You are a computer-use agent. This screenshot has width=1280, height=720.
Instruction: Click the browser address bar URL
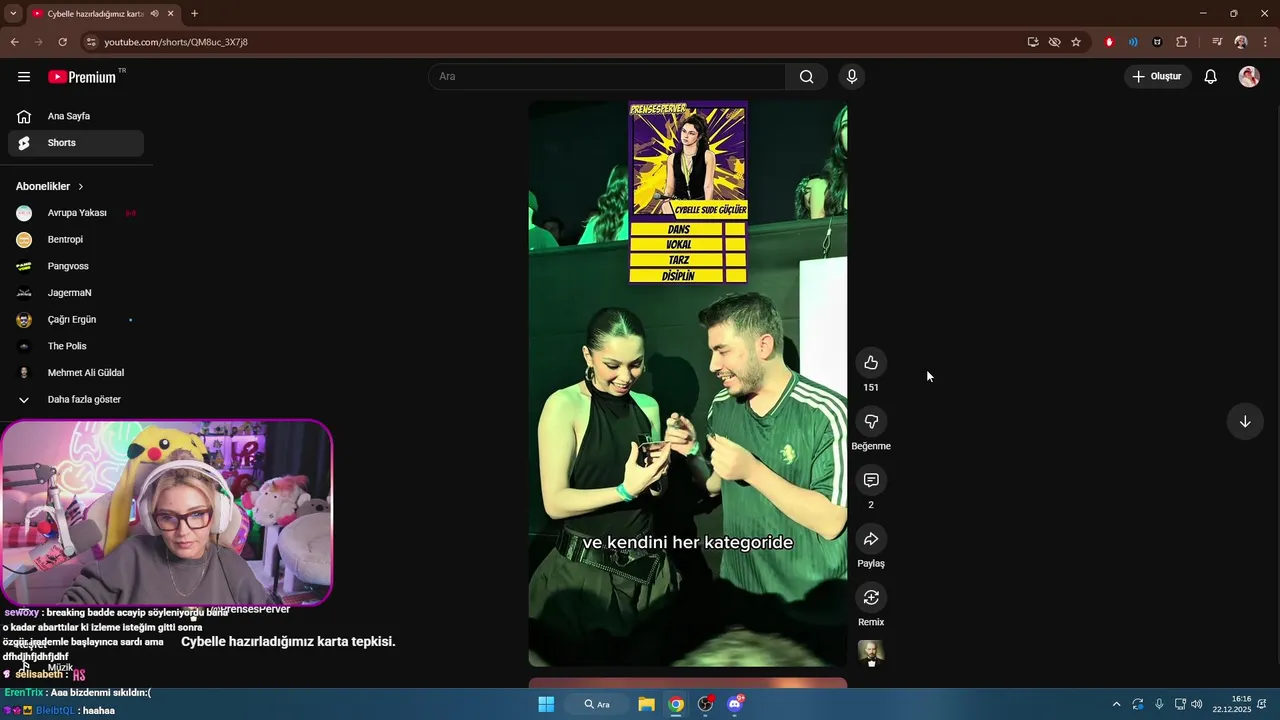176,42
